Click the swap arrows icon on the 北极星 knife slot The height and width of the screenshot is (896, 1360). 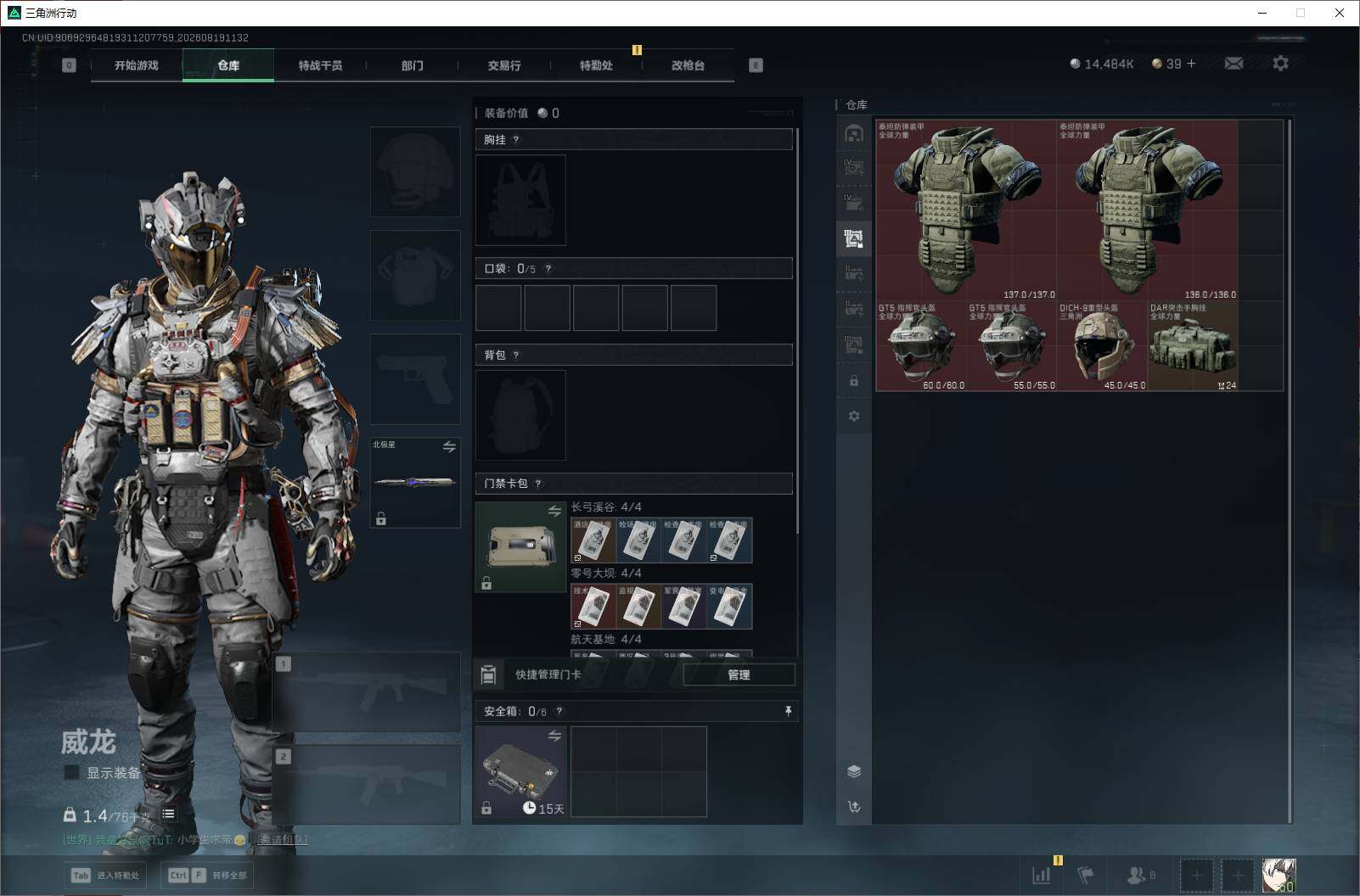(x=449, y=446)
